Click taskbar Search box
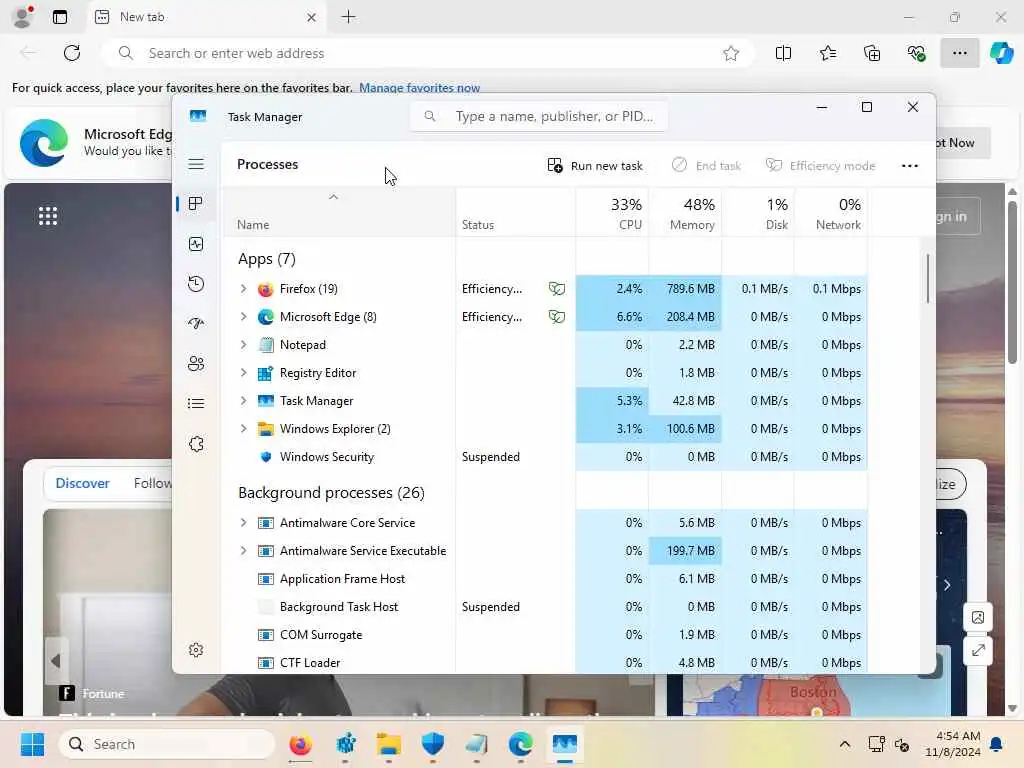1024x768 pixels. click(x=167, y=744)
